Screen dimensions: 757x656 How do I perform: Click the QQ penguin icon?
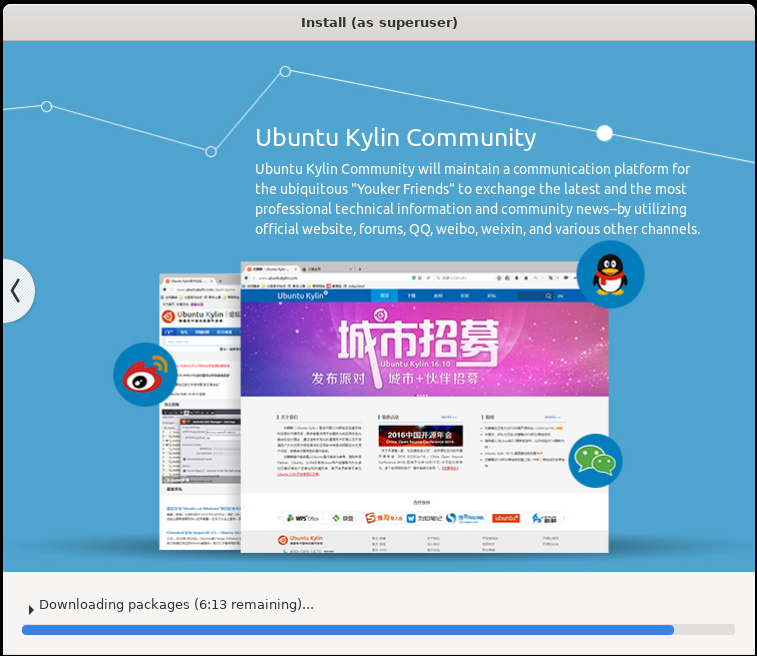[x=610, y=274]
